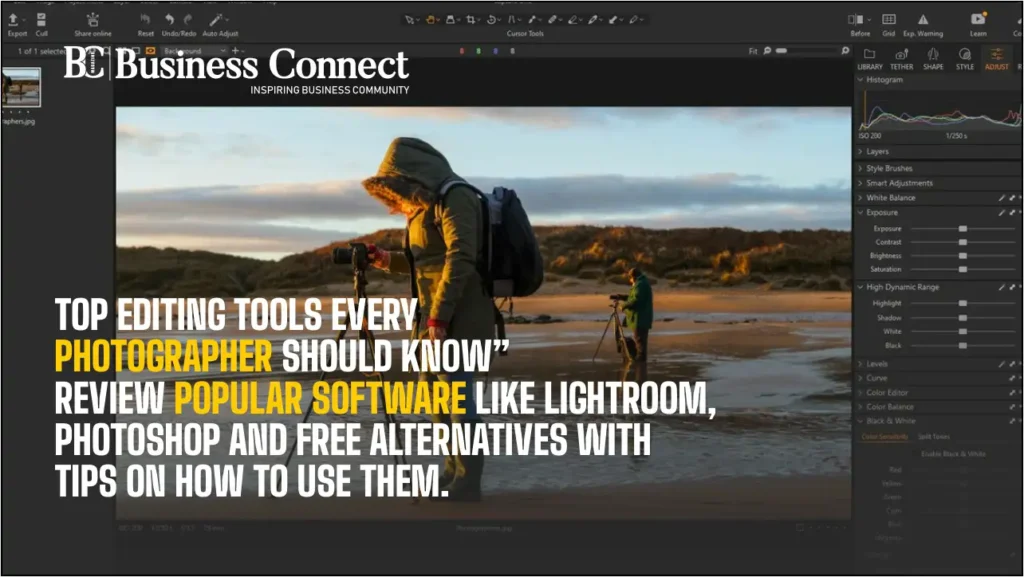Apply Auto Adjust from the toolbar
This screenshot has height=577, width=1024.
click(x=216, y=20)
